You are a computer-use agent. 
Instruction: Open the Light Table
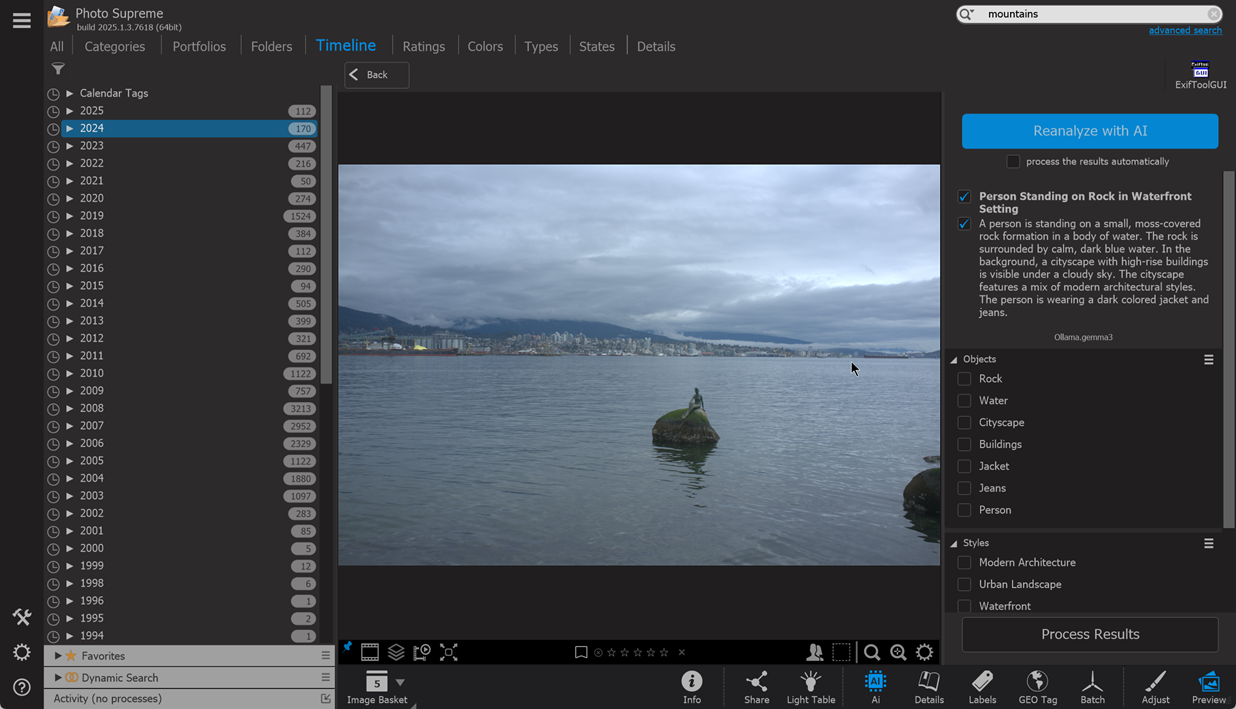click(x=811, y=687)
